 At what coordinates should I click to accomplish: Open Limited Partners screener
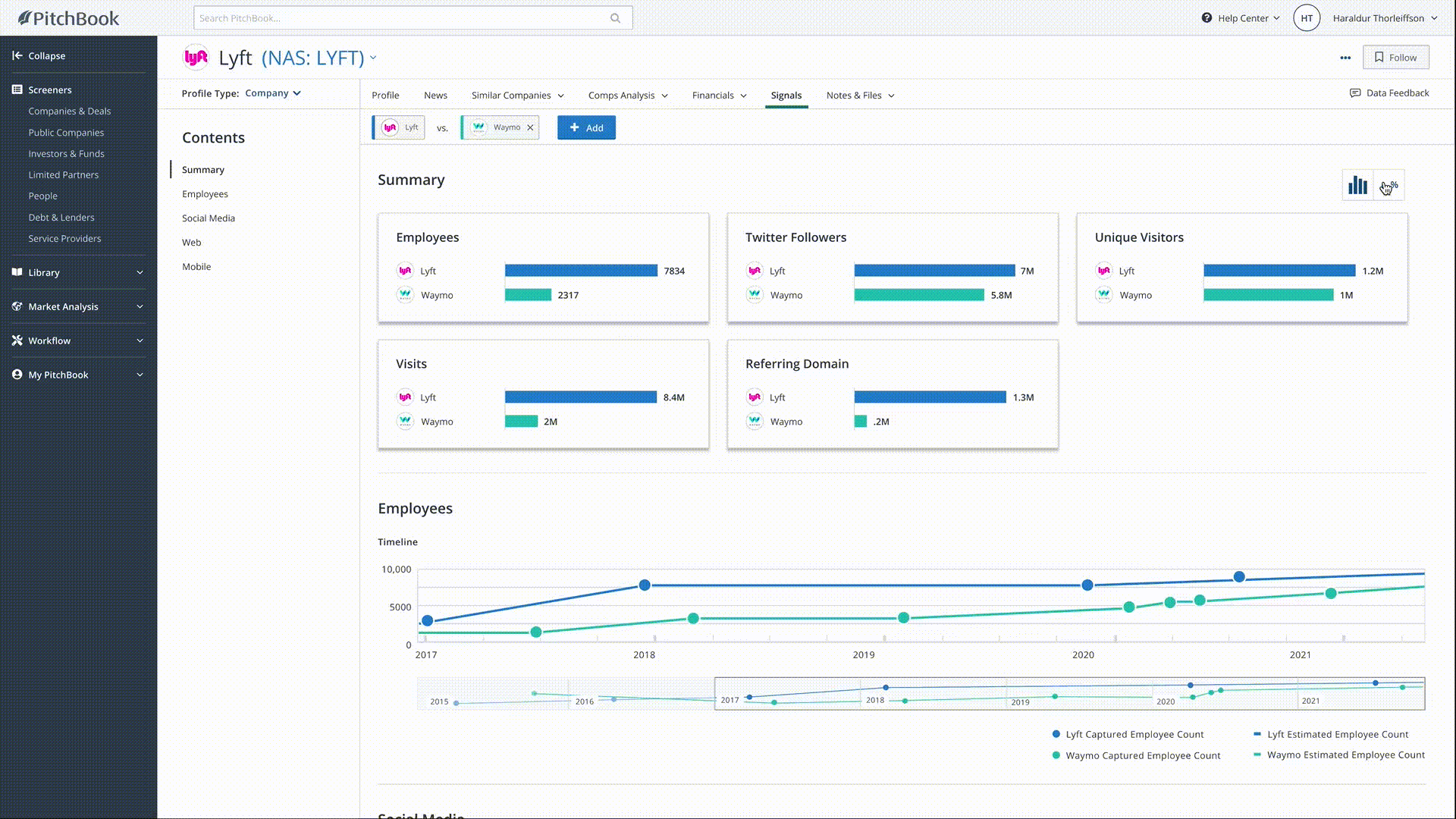pyautogui.click(x=63, y=175)
